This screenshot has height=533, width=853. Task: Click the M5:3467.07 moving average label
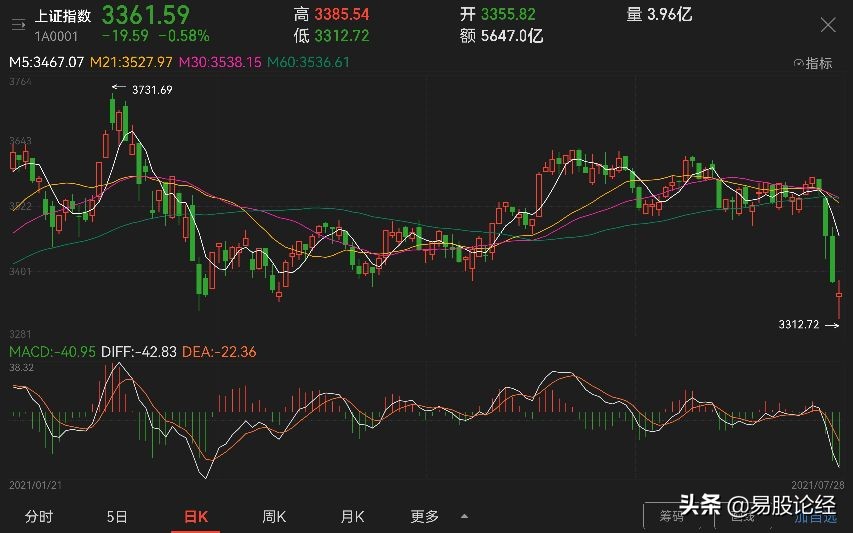click(x=47, y=62)
